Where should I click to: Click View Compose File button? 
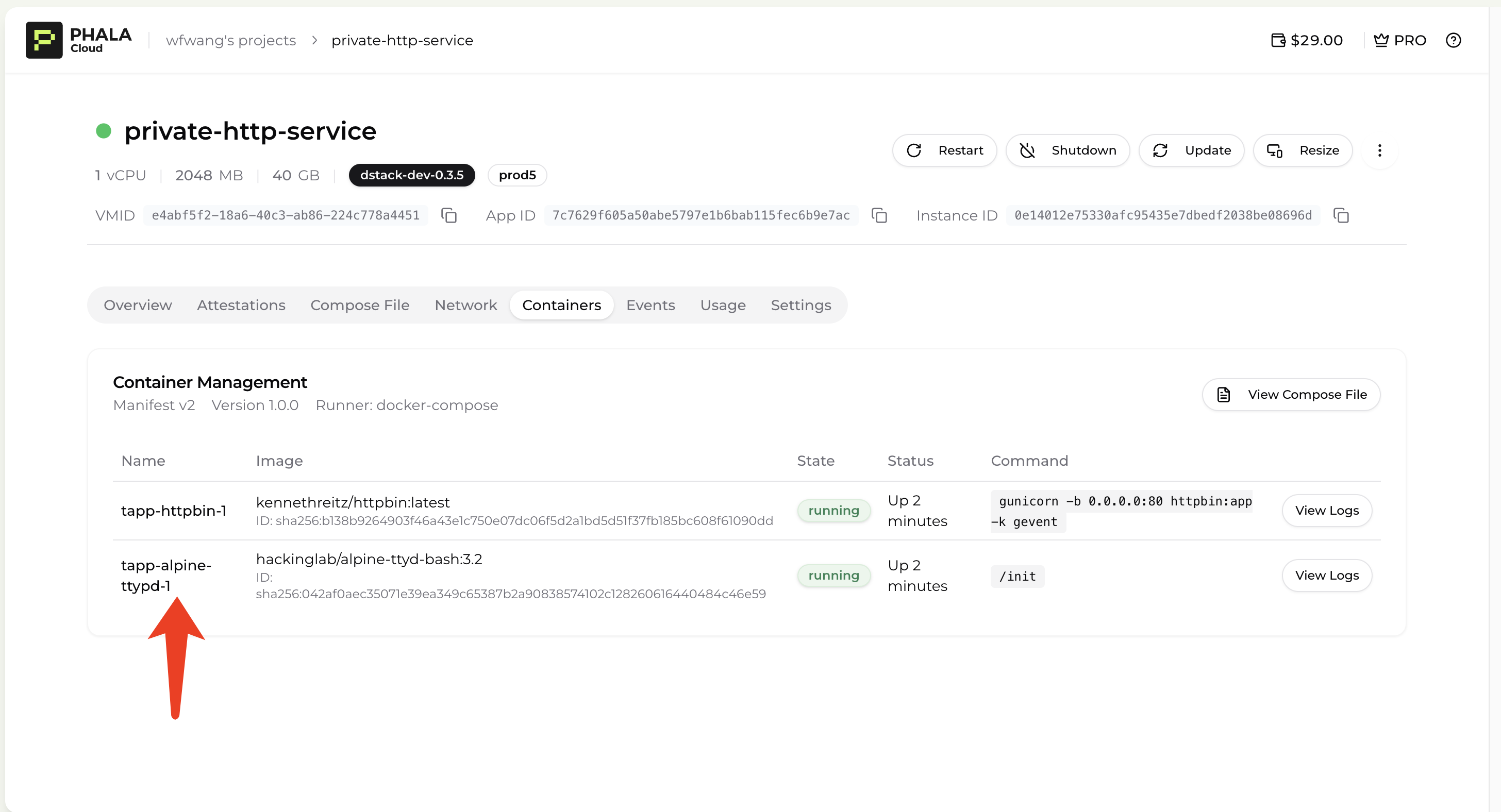[x=1291, y=394]
